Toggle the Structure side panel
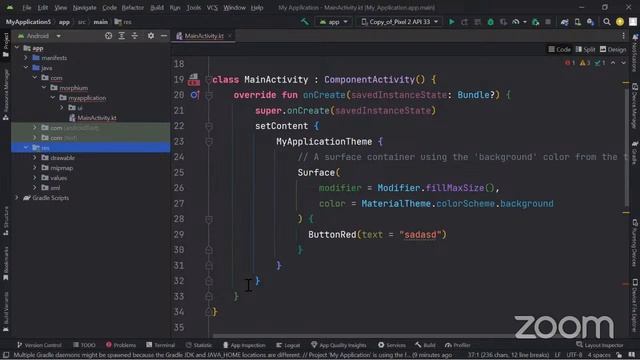 [x=6, y=221]
